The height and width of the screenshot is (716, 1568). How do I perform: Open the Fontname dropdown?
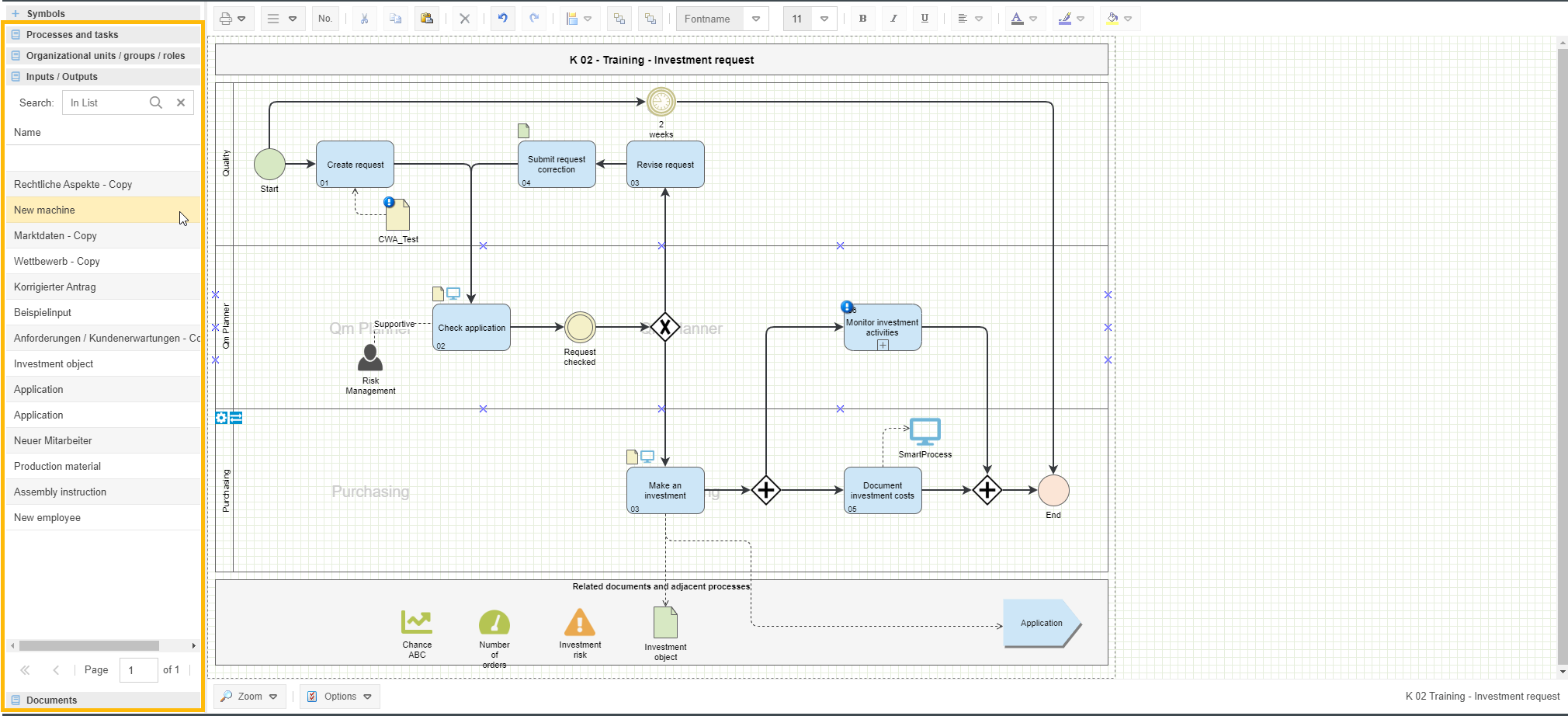(x=755, y=19)
